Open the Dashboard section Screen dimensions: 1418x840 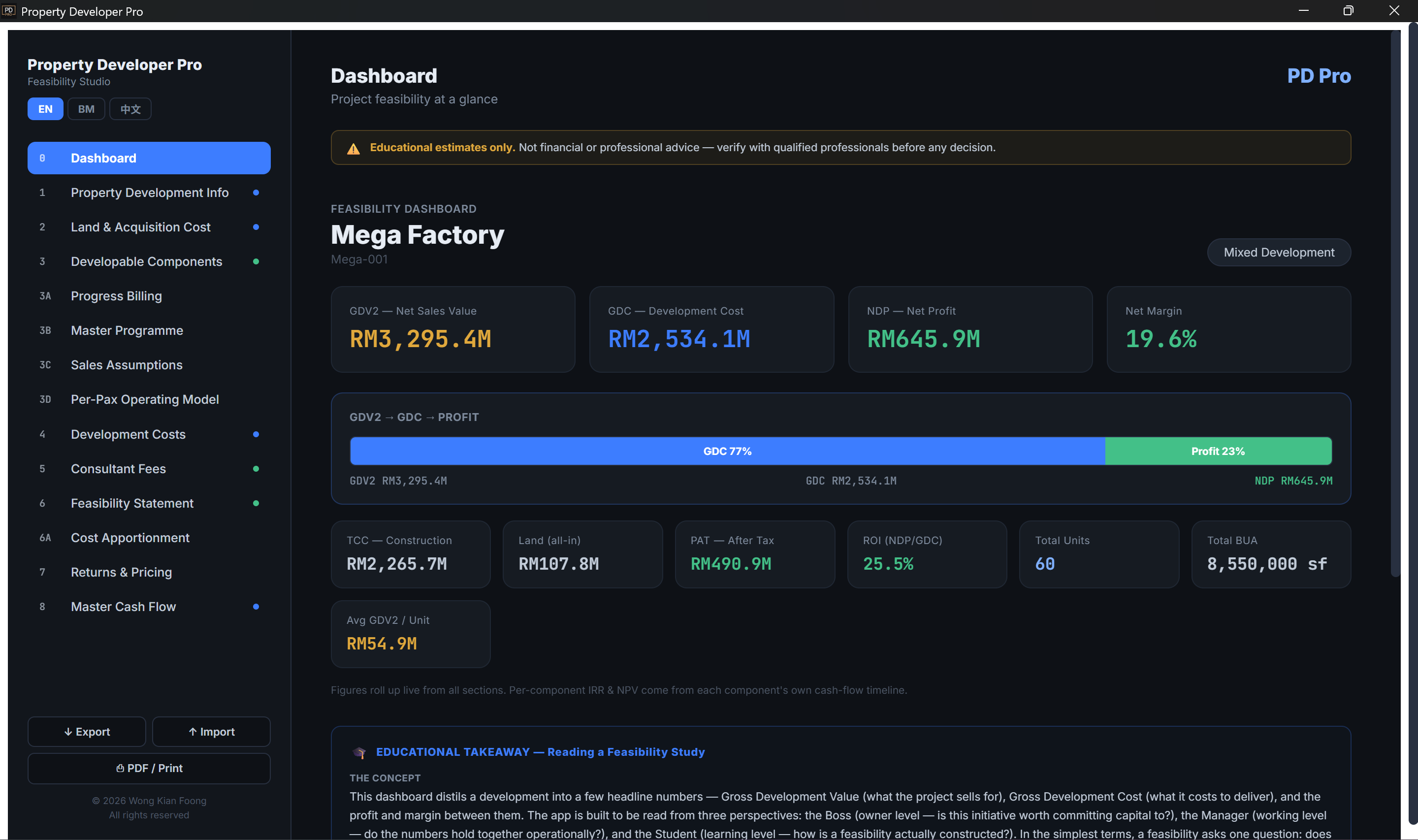click(149, 158)
